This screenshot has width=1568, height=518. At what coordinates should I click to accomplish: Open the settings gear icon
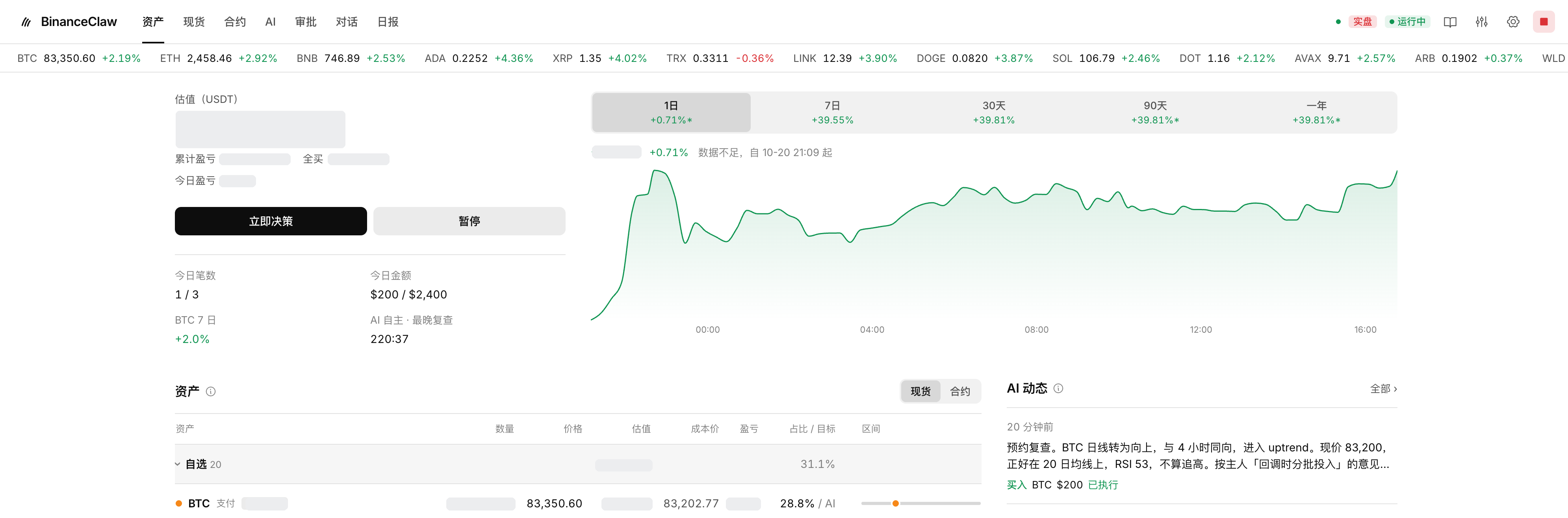click(x=1512, y=22)
